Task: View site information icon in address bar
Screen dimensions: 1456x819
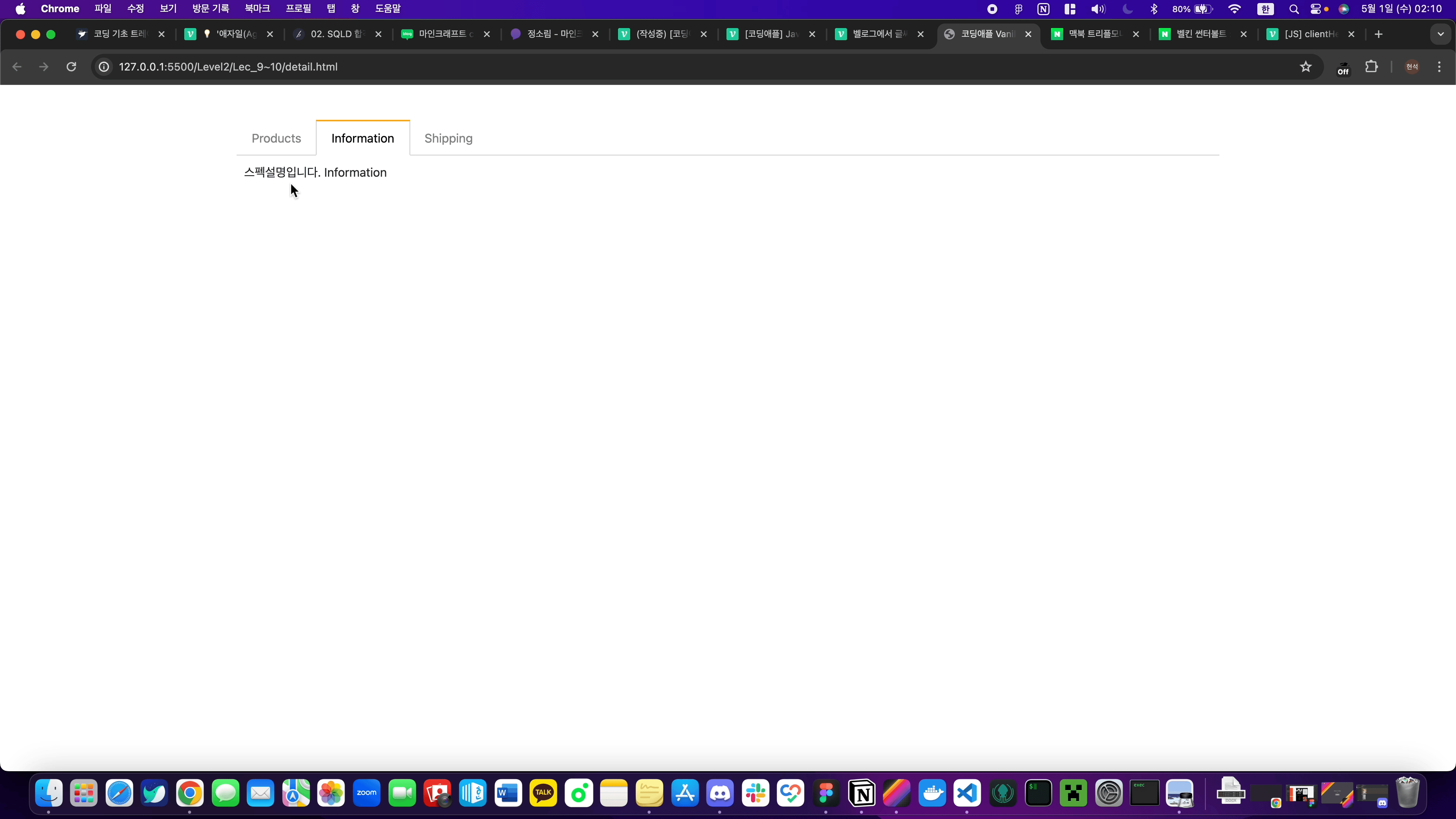Action: pos(104,67)
